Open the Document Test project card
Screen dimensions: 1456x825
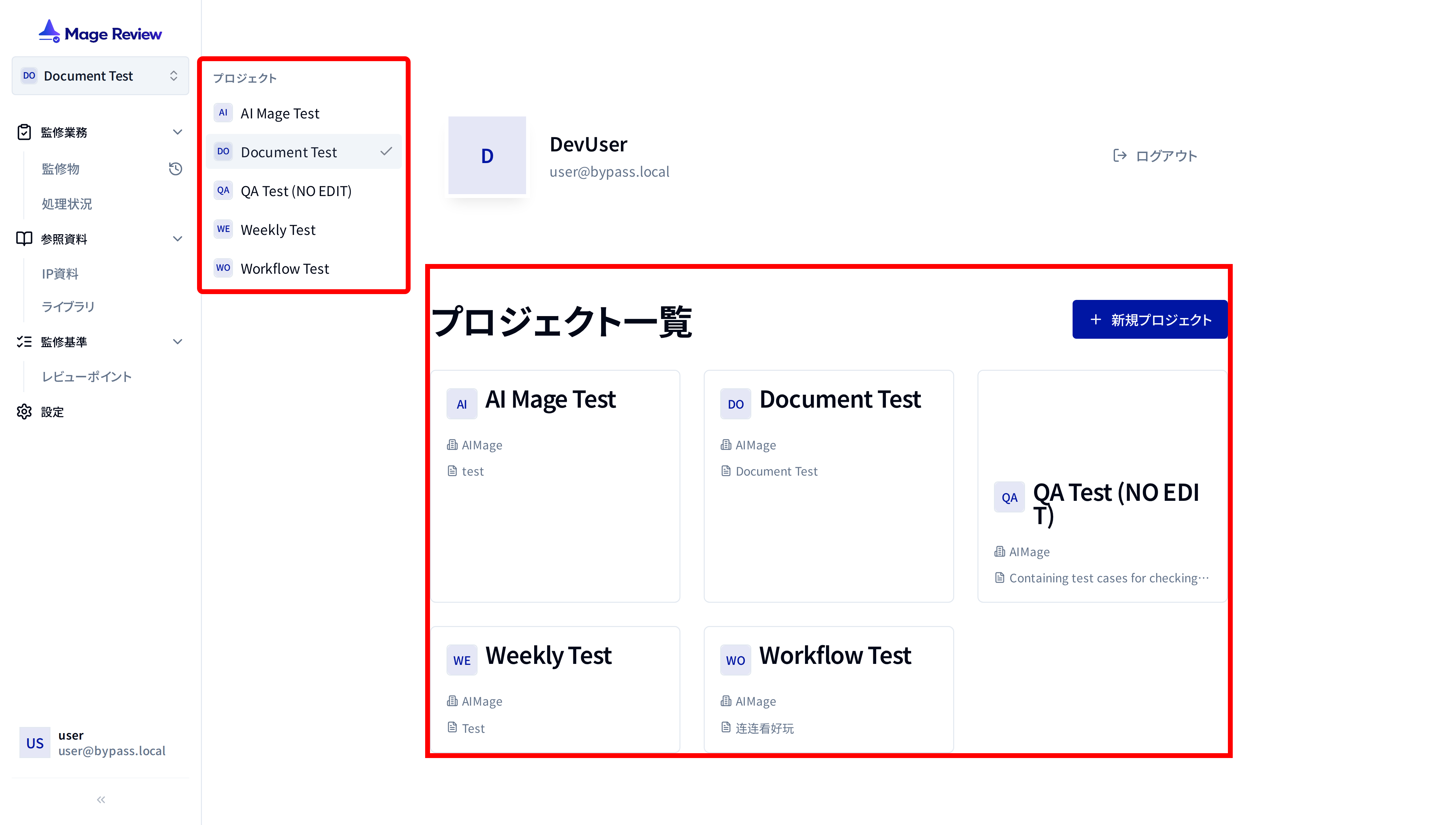pyautogui.click(x=828, y=486)
